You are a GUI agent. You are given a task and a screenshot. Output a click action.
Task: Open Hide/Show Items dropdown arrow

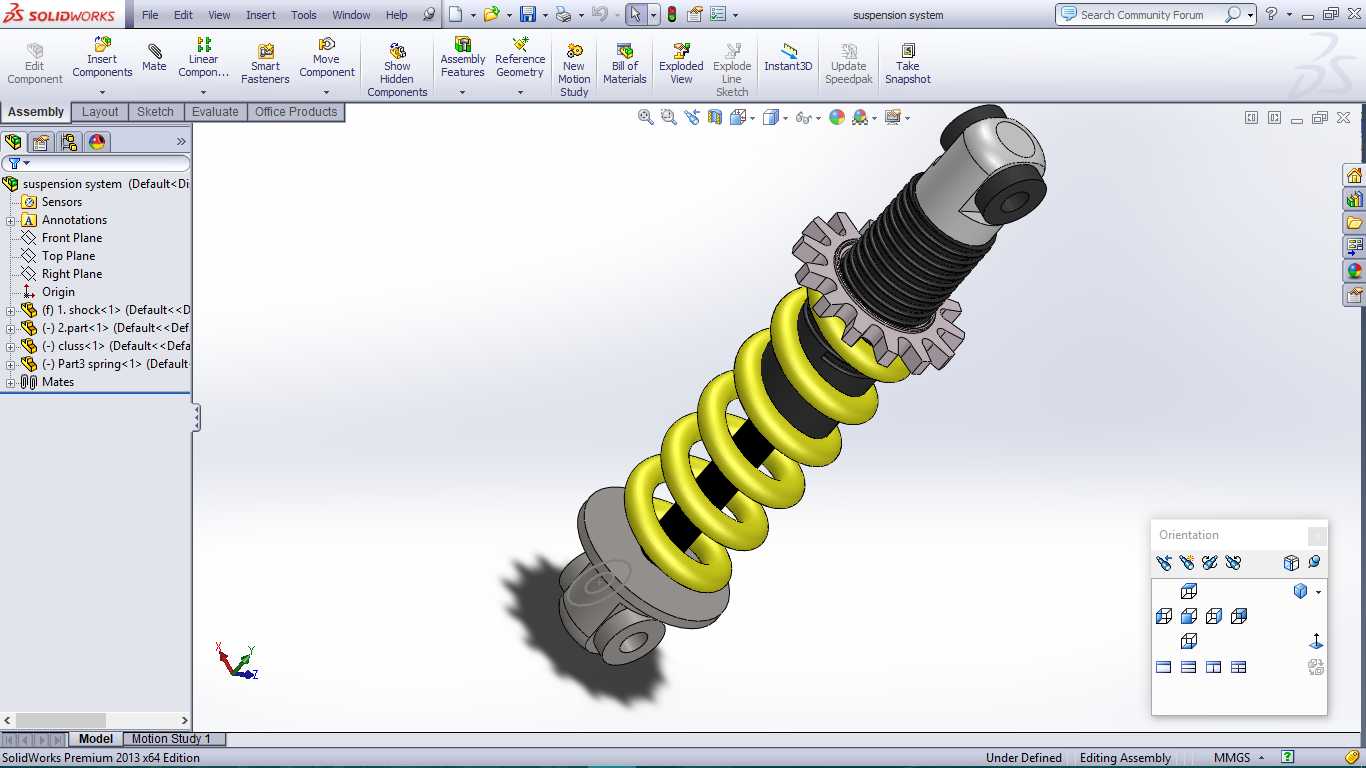tap(818, 118)
